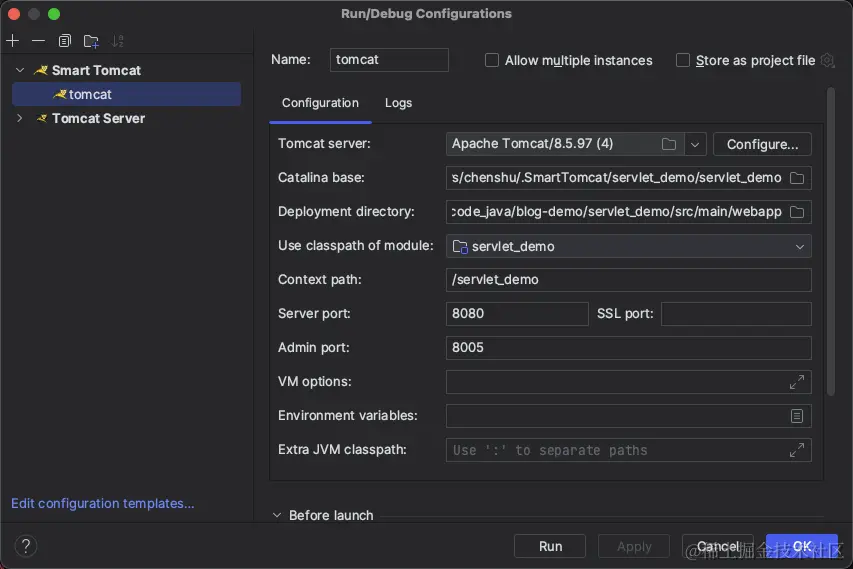Image resolution: width=853 pixels, height=569 pixels.
Task: Open the help question mark button
Action: [27, 546]
